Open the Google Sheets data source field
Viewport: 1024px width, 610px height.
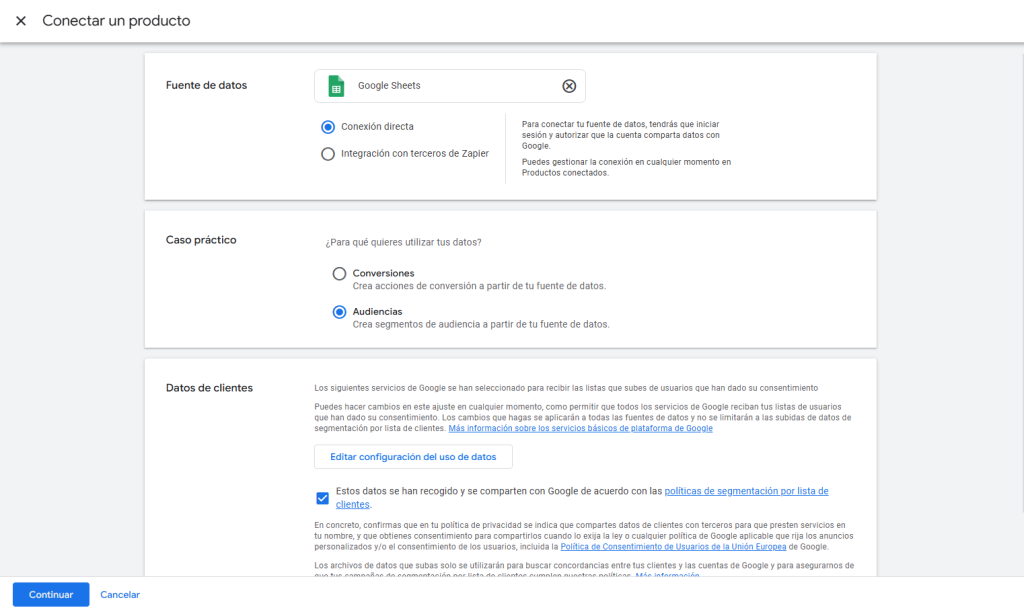click(450, 86)
